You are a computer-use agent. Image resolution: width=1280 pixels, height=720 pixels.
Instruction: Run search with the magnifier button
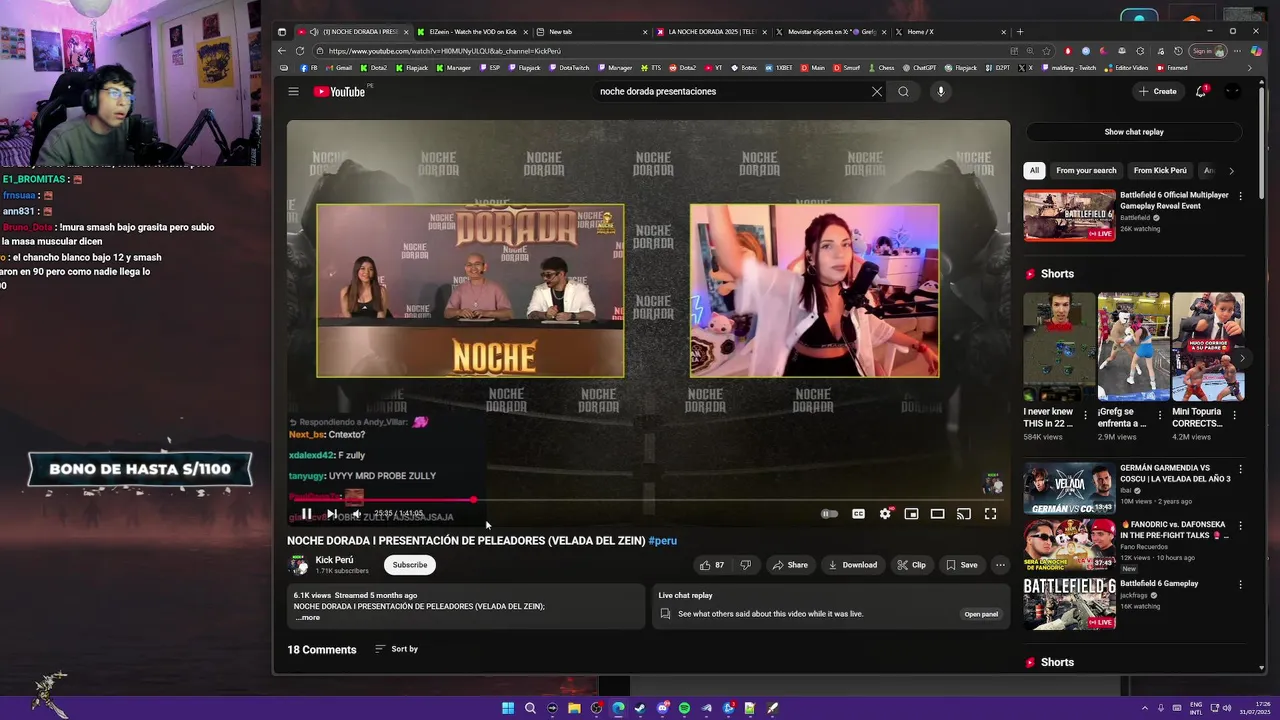click(x=903, y=91)
